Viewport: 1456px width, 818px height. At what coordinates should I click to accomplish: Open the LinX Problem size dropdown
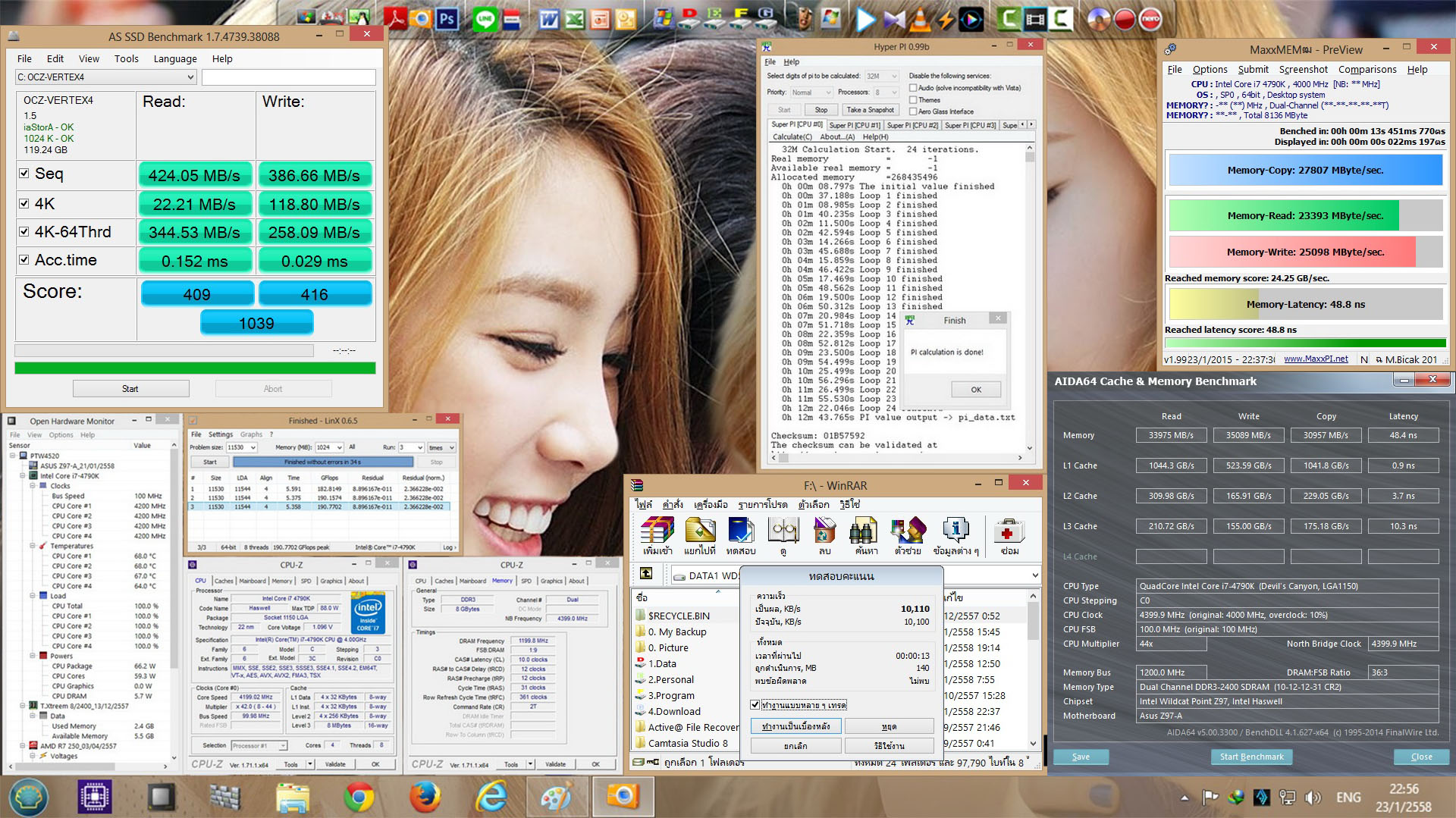[x=253, y=448]
